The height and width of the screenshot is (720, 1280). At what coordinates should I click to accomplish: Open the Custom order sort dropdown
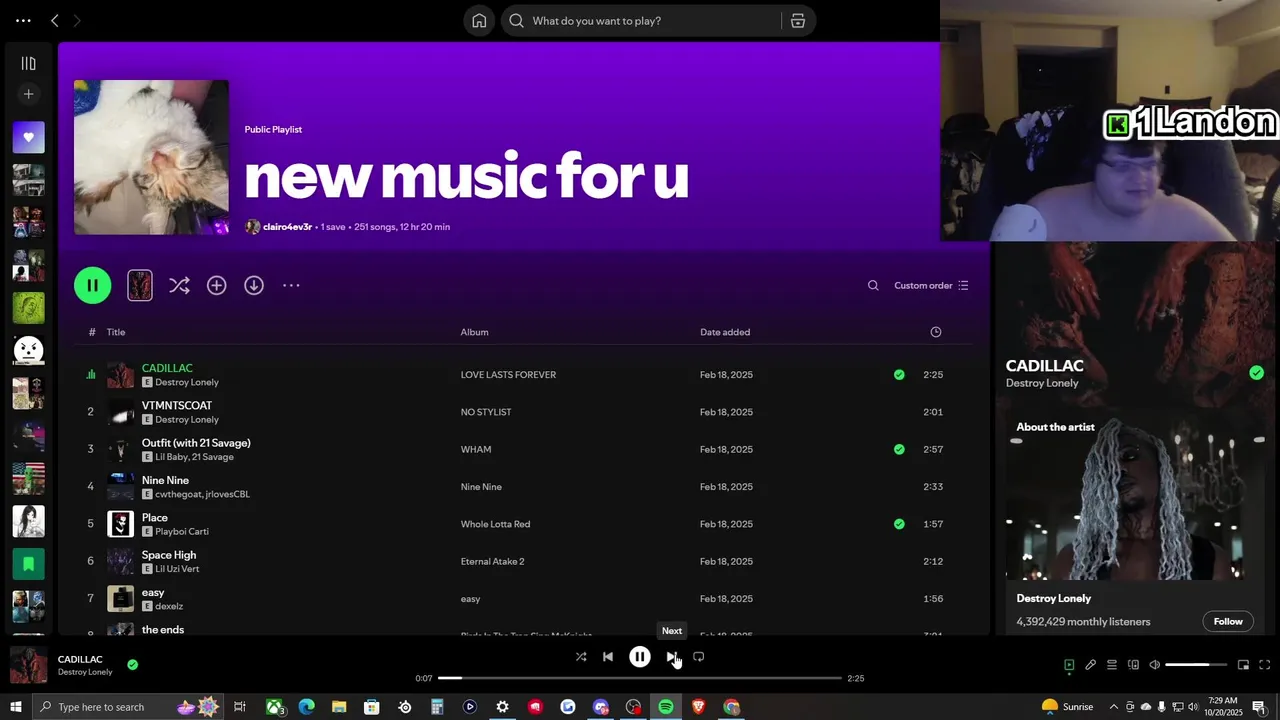[x=931, y=285]
